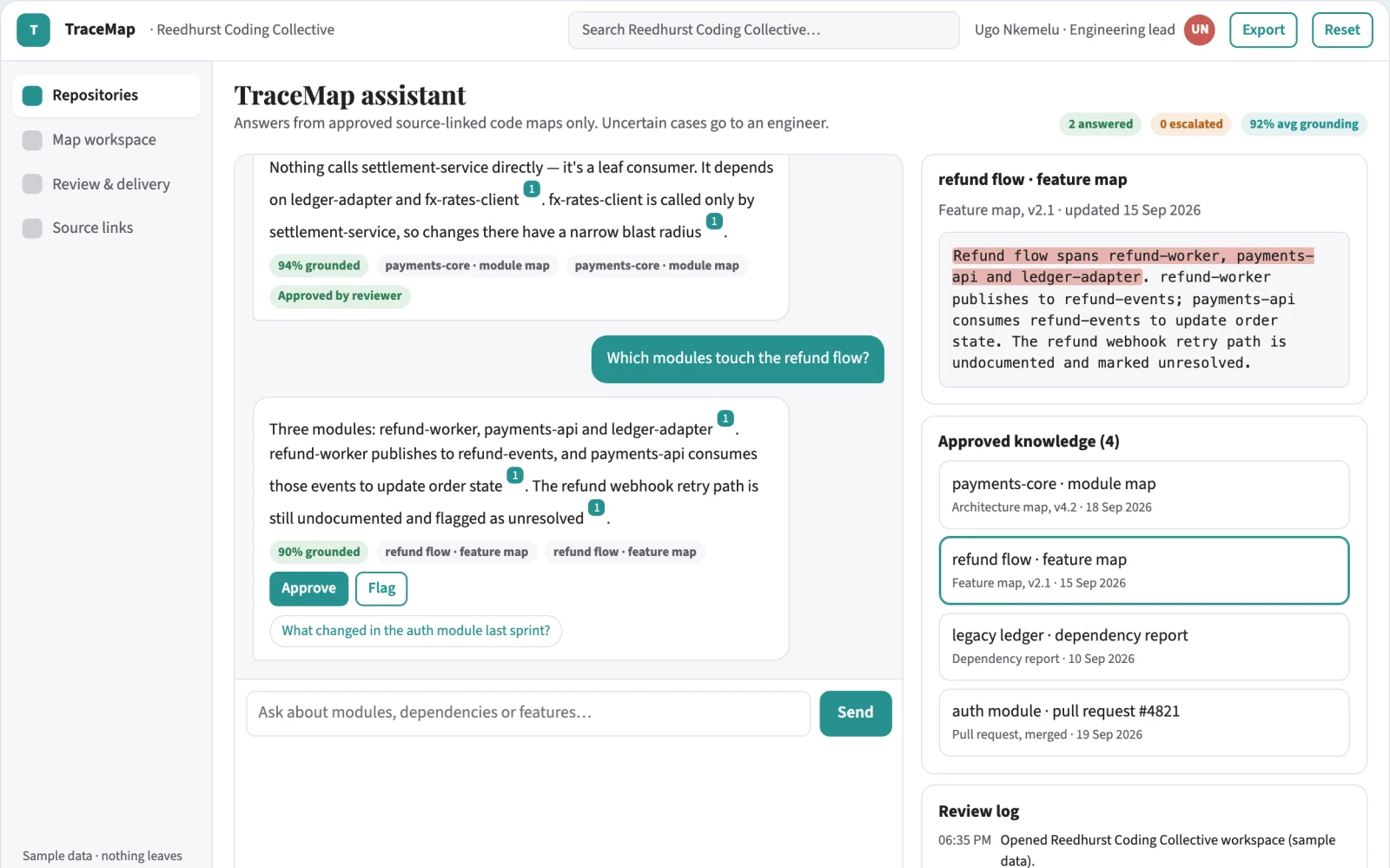This screenshot has width=1390, height=868.
Task: Click the second refund flow feature map chip
Action: pyautogui.click(x=625, y=552)
